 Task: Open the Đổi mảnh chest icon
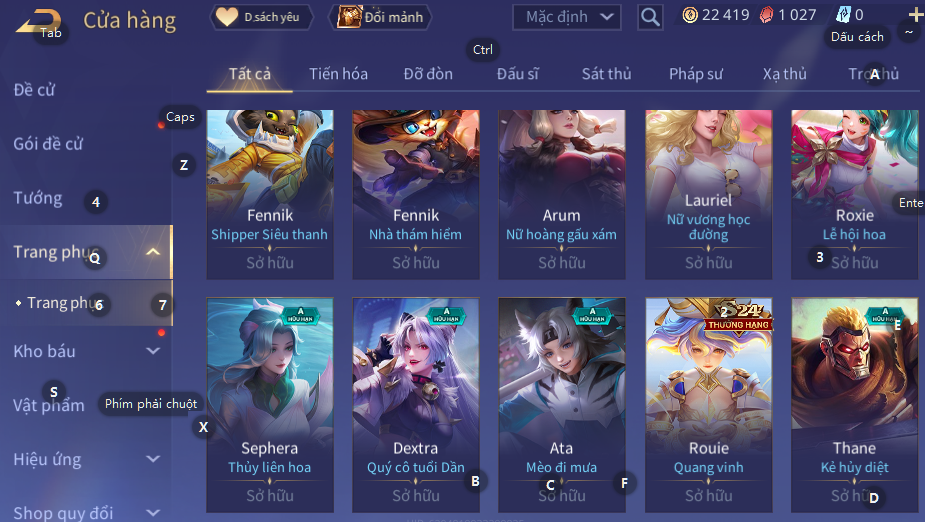coord(349,17)
